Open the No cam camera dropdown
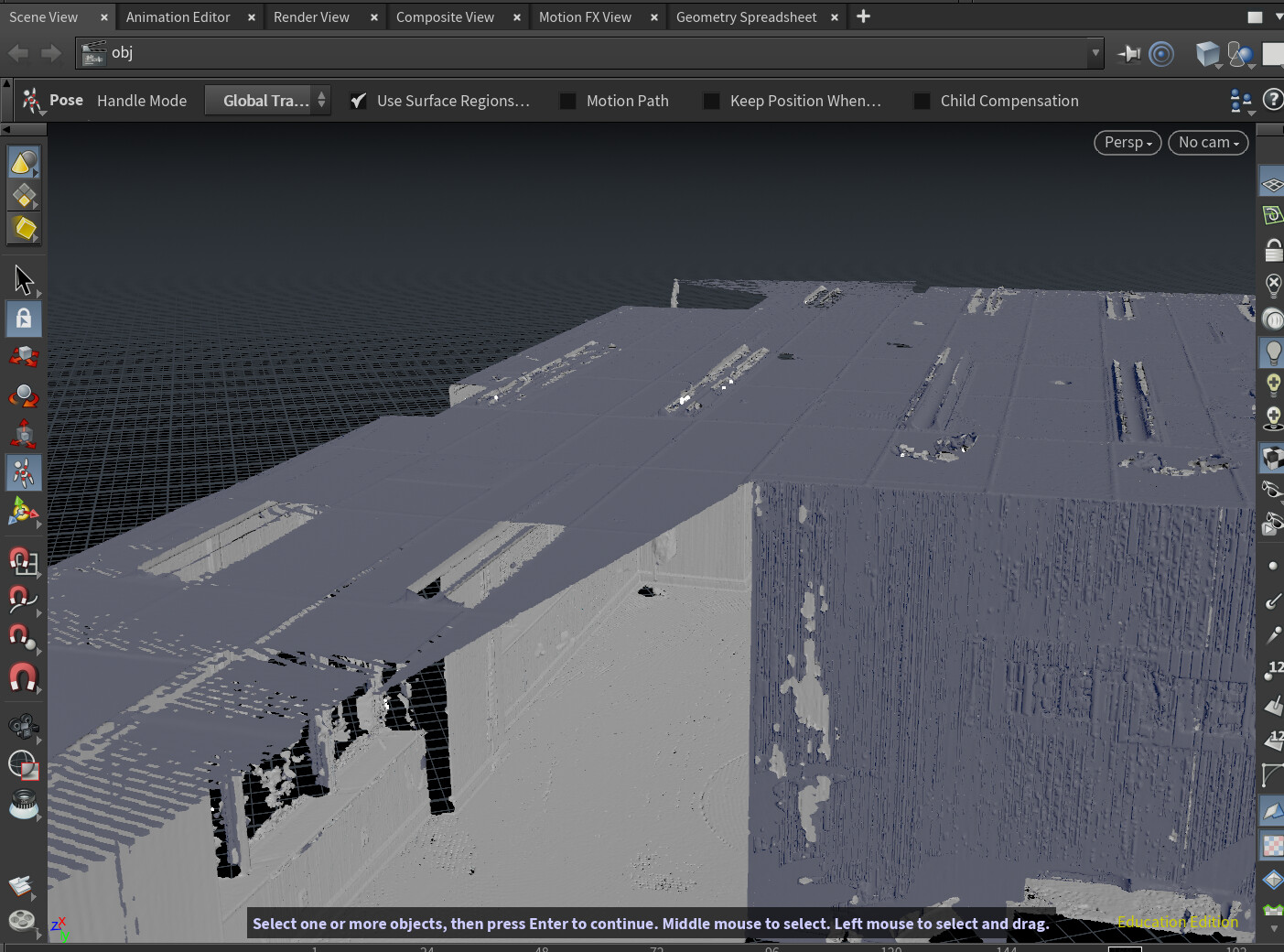This screenshot has height=952, width=1284. point(1207,143)
